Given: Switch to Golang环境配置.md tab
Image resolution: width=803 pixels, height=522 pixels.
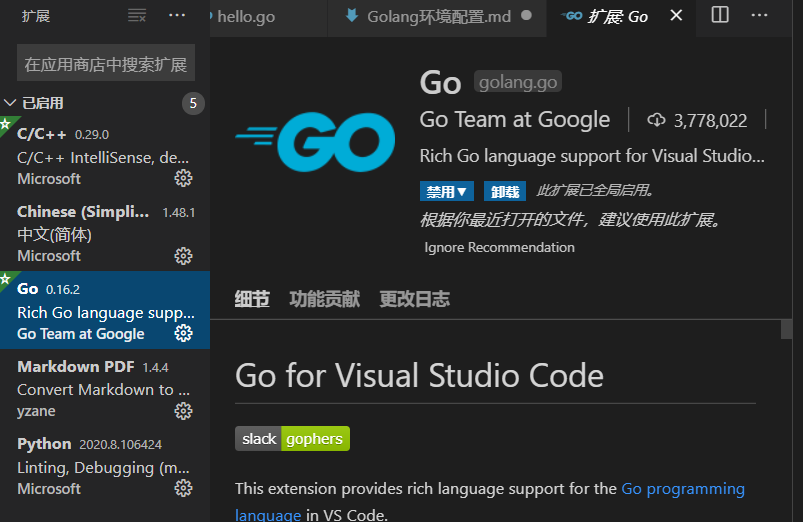Looking at the screenshot, I should click(x=439, y=16).
